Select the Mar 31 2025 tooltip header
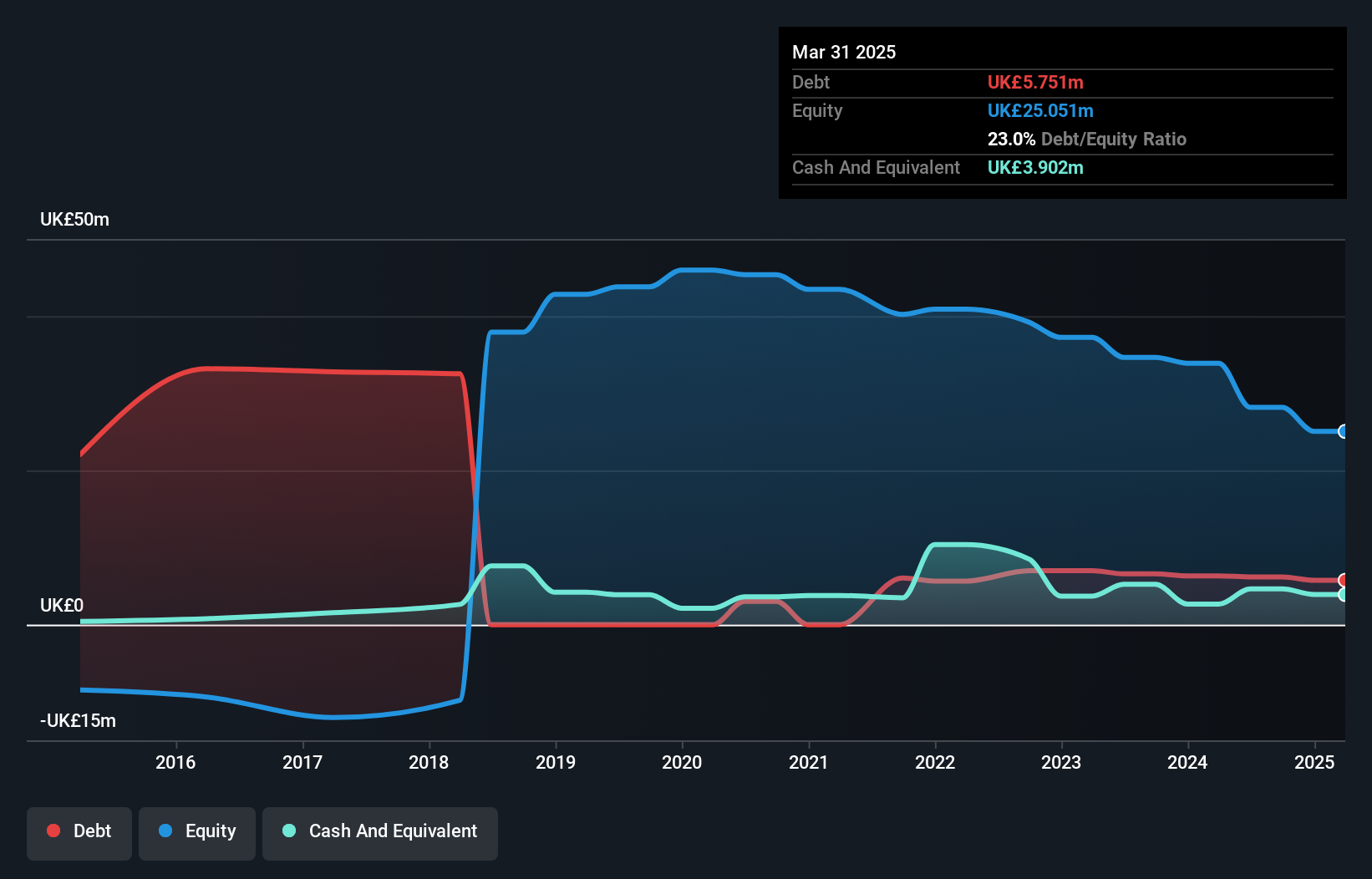Image resolution: width=1372 pixels, height=879 pixels. click(844, 52)
